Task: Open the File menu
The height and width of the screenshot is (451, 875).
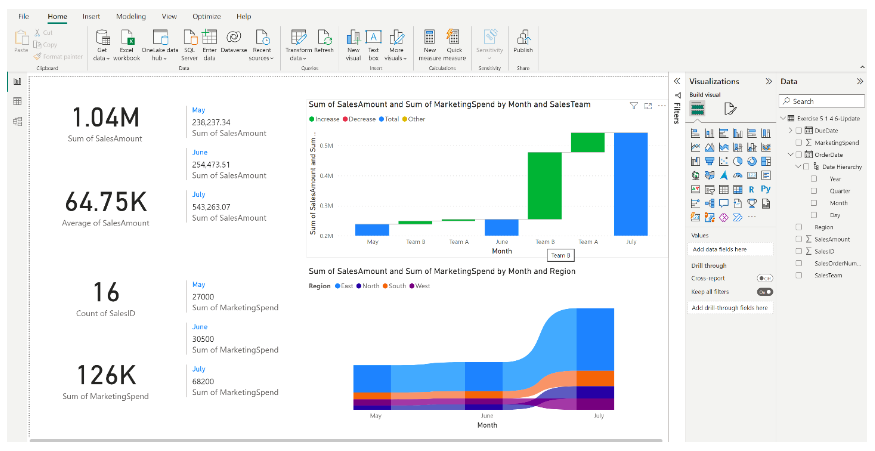Action: tap(23, 17)
